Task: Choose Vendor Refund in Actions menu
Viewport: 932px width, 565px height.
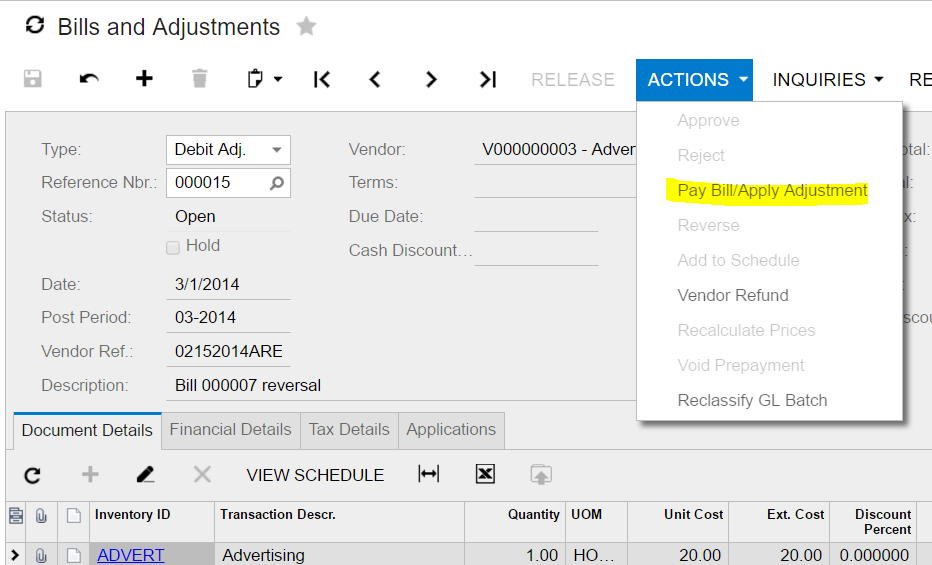Action: [x=733, y=295]
